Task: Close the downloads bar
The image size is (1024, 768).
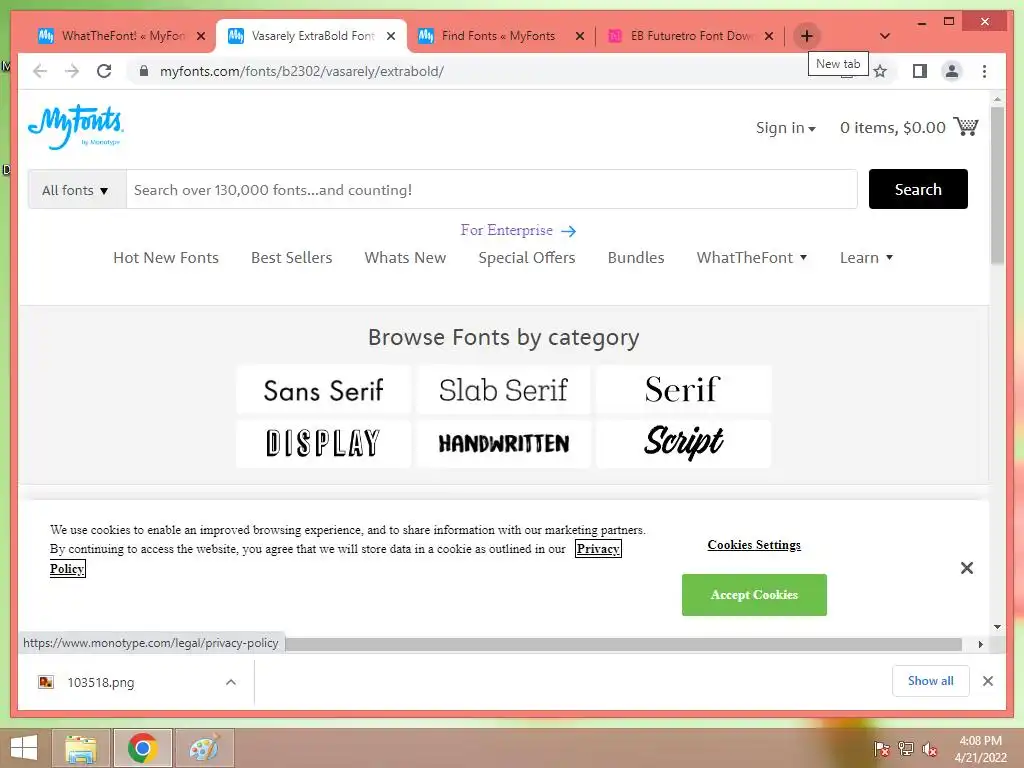Action: coord(987,681)
